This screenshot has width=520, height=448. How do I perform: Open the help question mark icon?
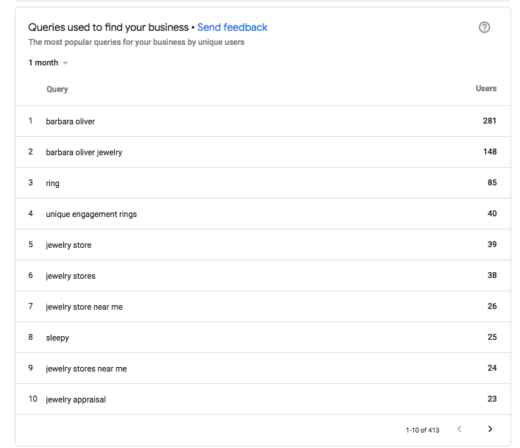(484, 27)
